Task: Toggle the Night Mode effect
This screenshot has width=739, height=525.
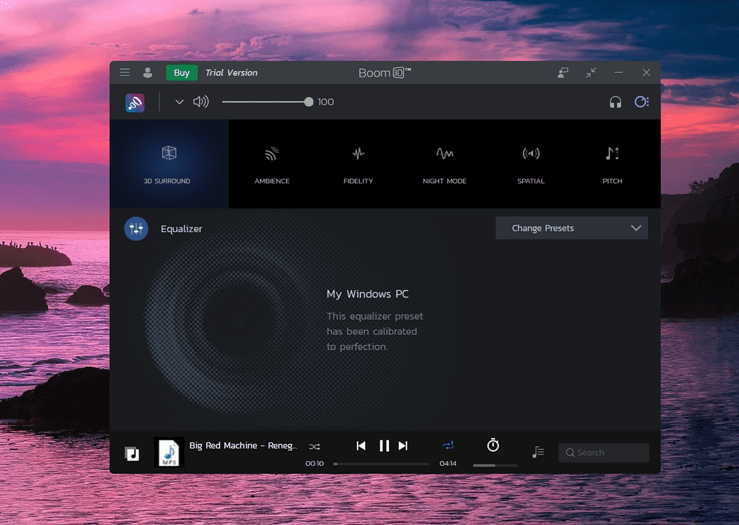Action: click(444, 164)
